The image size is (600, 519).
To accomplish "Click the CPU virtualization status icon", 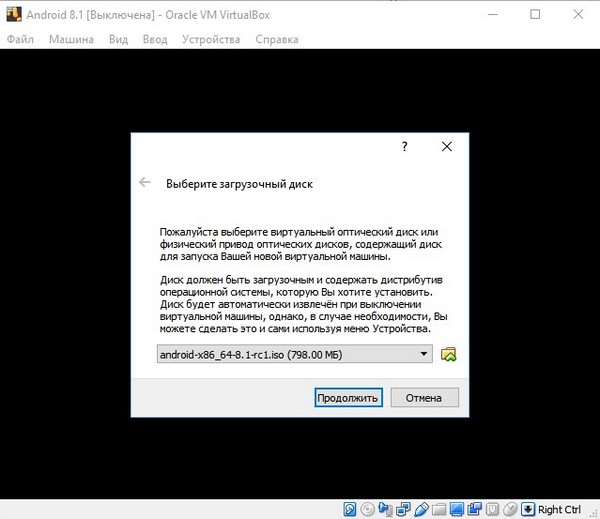I will pos(492,509).
